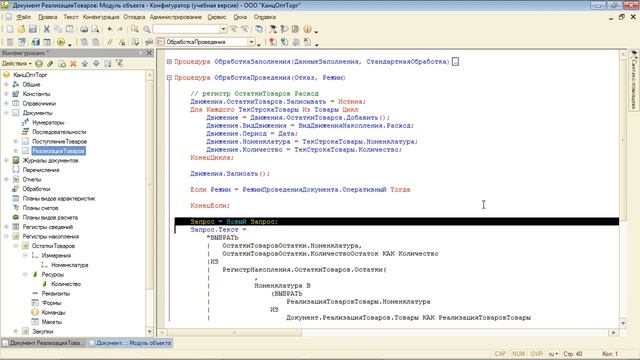Move object up in configuration tree
The image size is (640, 360).
tap(84, 64)
